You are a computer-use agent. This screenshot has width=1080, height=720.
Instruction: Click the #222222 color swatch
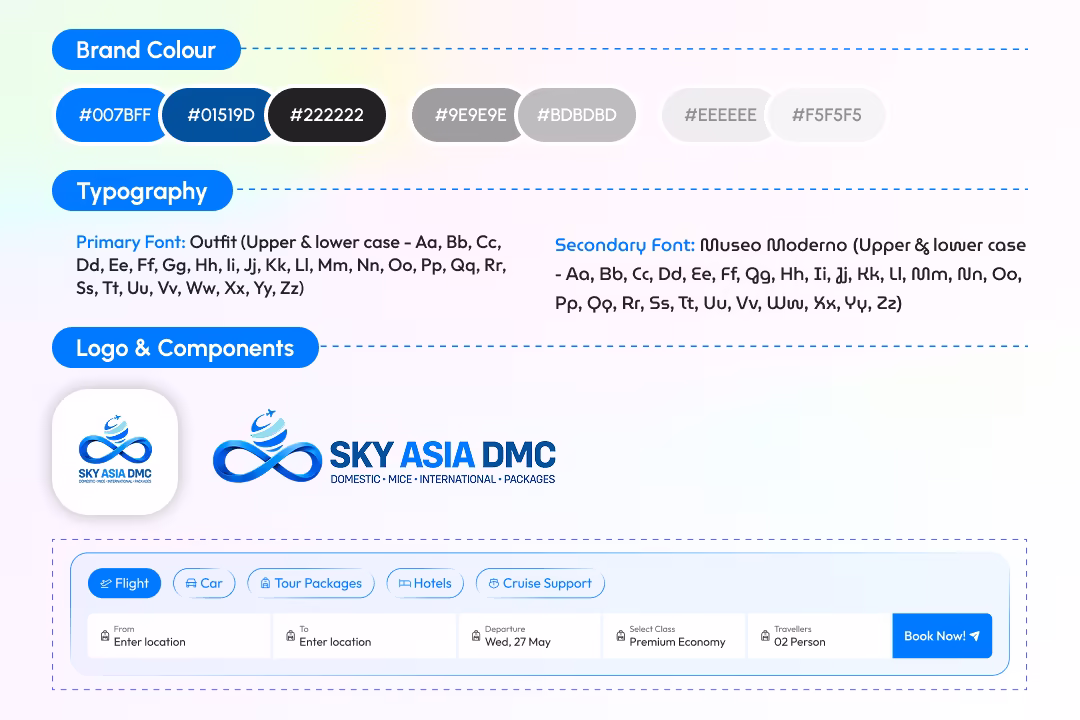(326, 115)
